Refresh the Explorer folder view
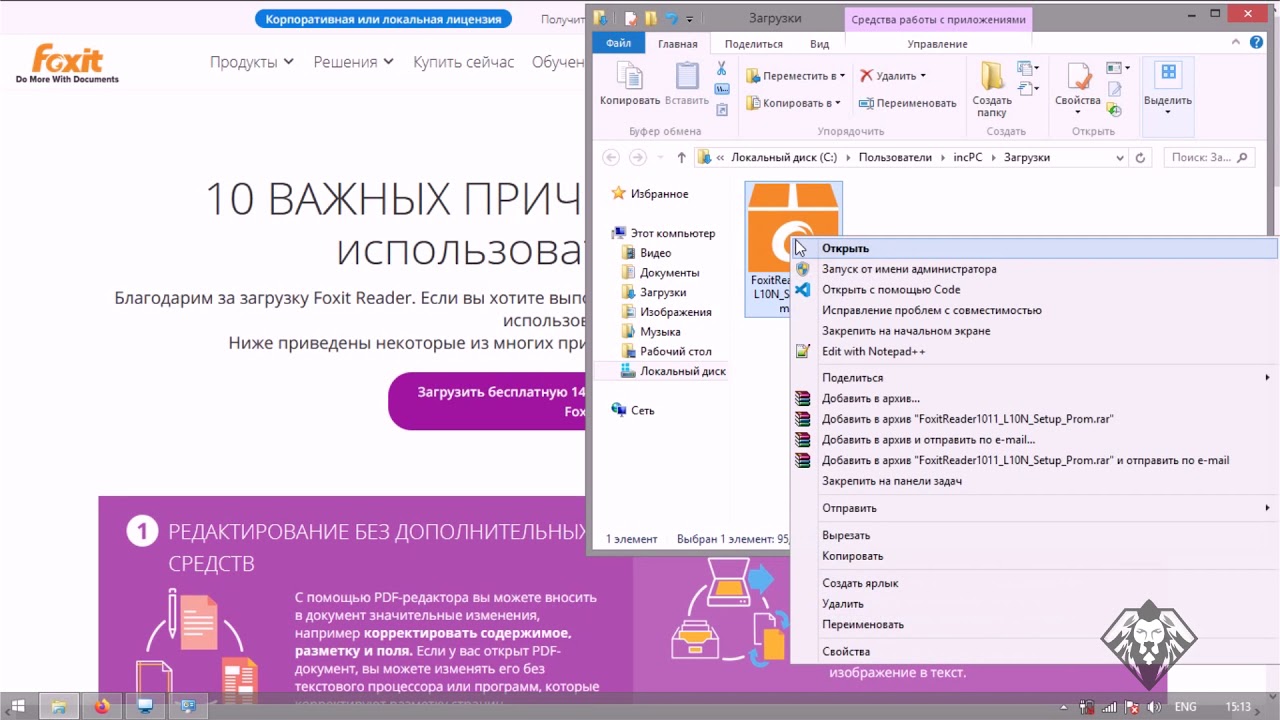Screen dimensions: 1280x720 point(1140,158)
